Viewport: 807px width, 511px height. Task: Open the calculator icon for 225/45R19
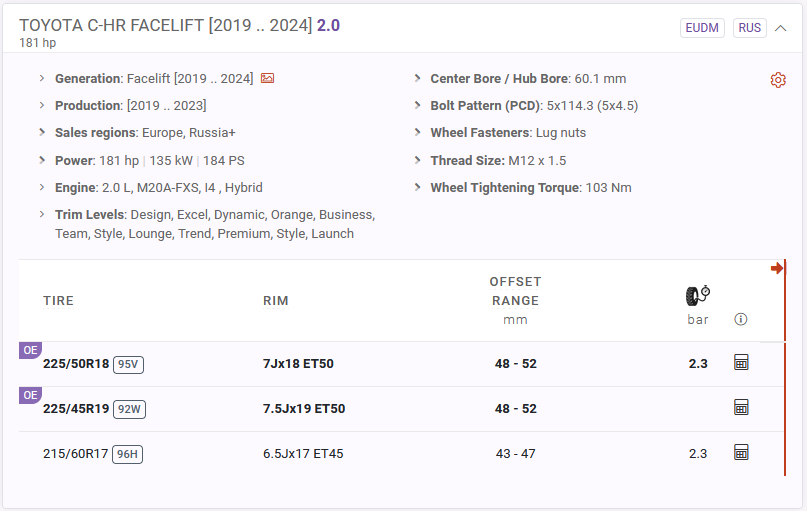741,408
